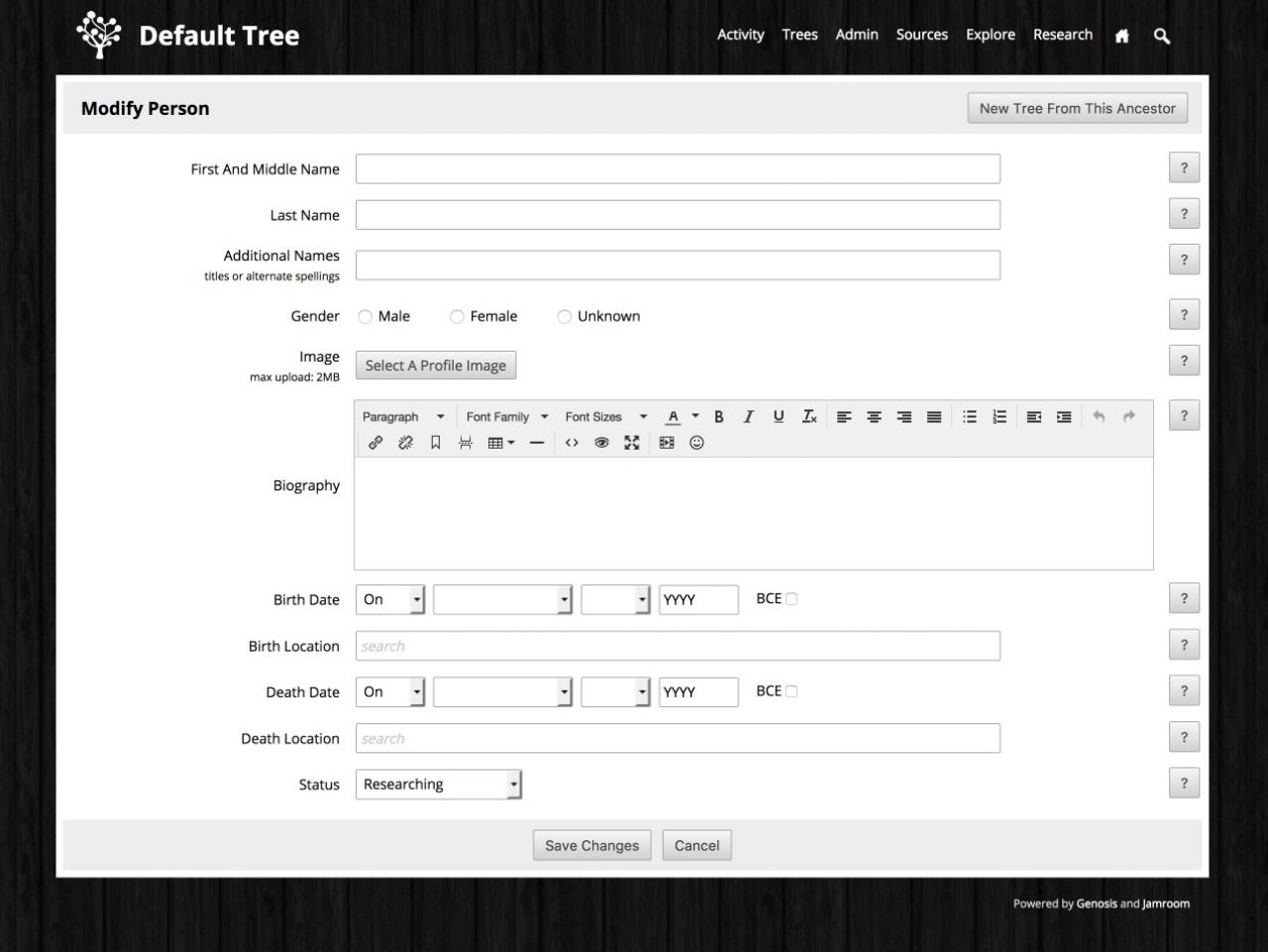Viewport: 1268px width, 952px height.
Task: Insert an emoticon in the biography
Action: point(696,443)
